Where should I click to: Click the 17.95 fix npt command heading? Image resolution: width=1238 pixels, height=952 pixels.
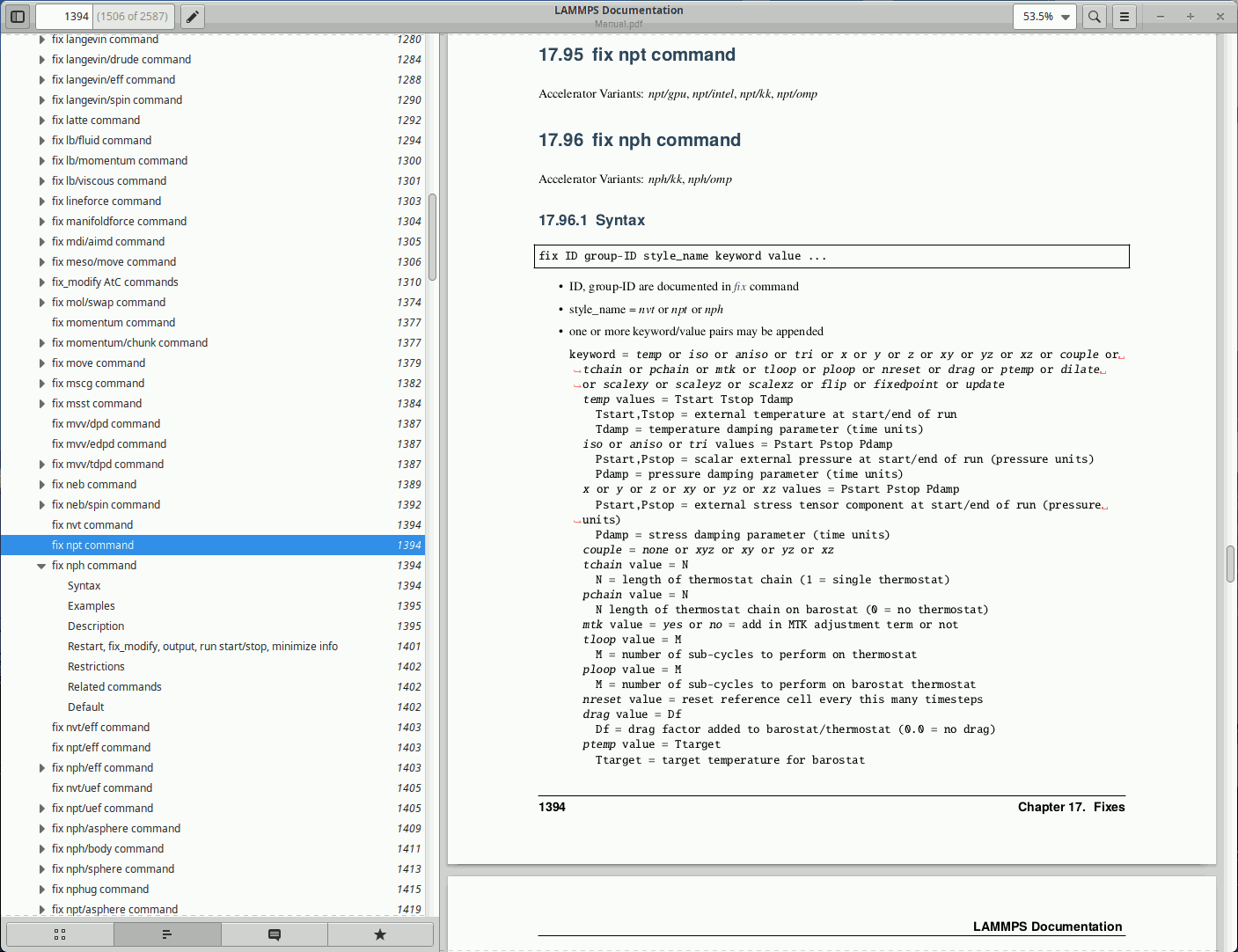[637, 55]
